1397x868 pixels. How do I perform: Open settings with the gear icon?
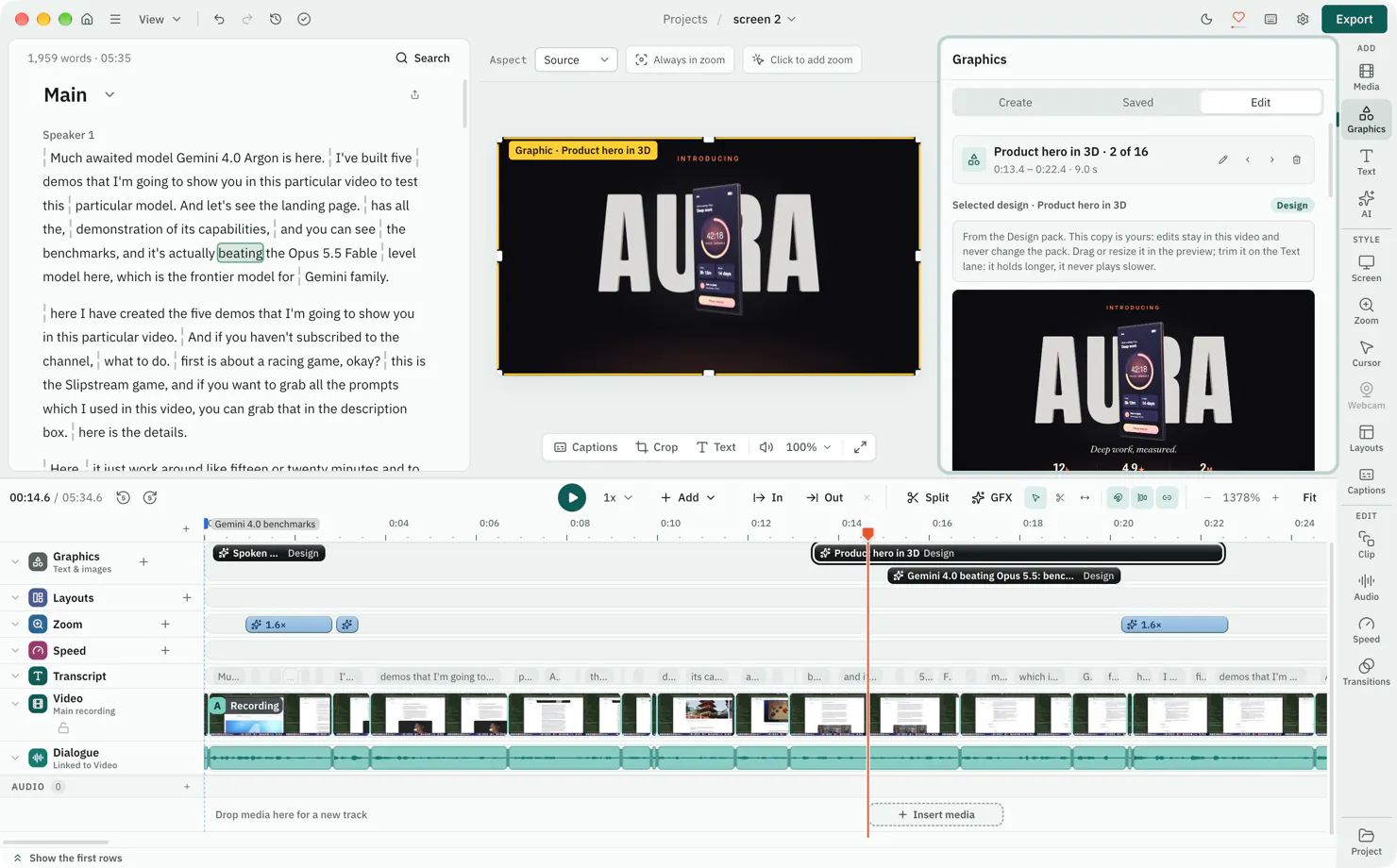pos(1303,19)
